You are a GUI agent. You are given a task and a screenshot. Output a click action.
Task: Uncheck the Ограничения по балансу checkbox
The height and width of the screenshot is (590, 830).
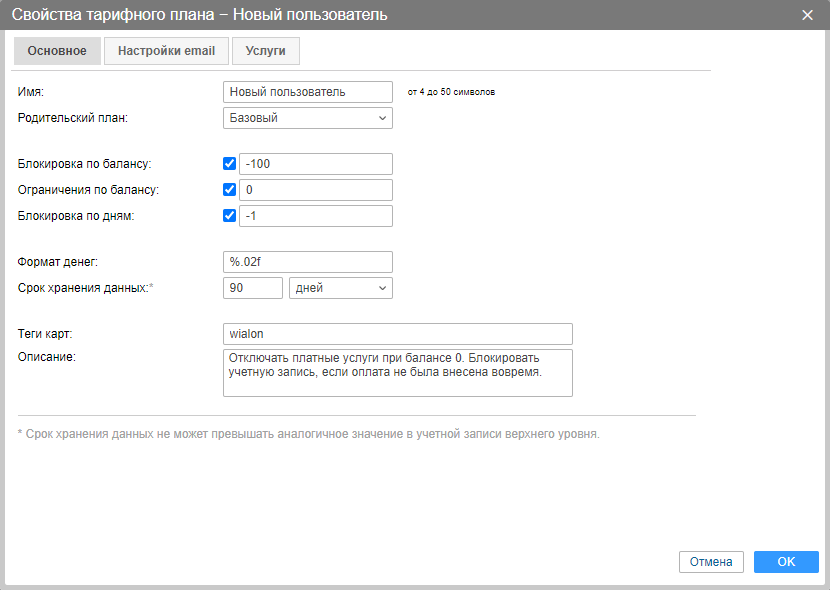[x=230, y=190]
